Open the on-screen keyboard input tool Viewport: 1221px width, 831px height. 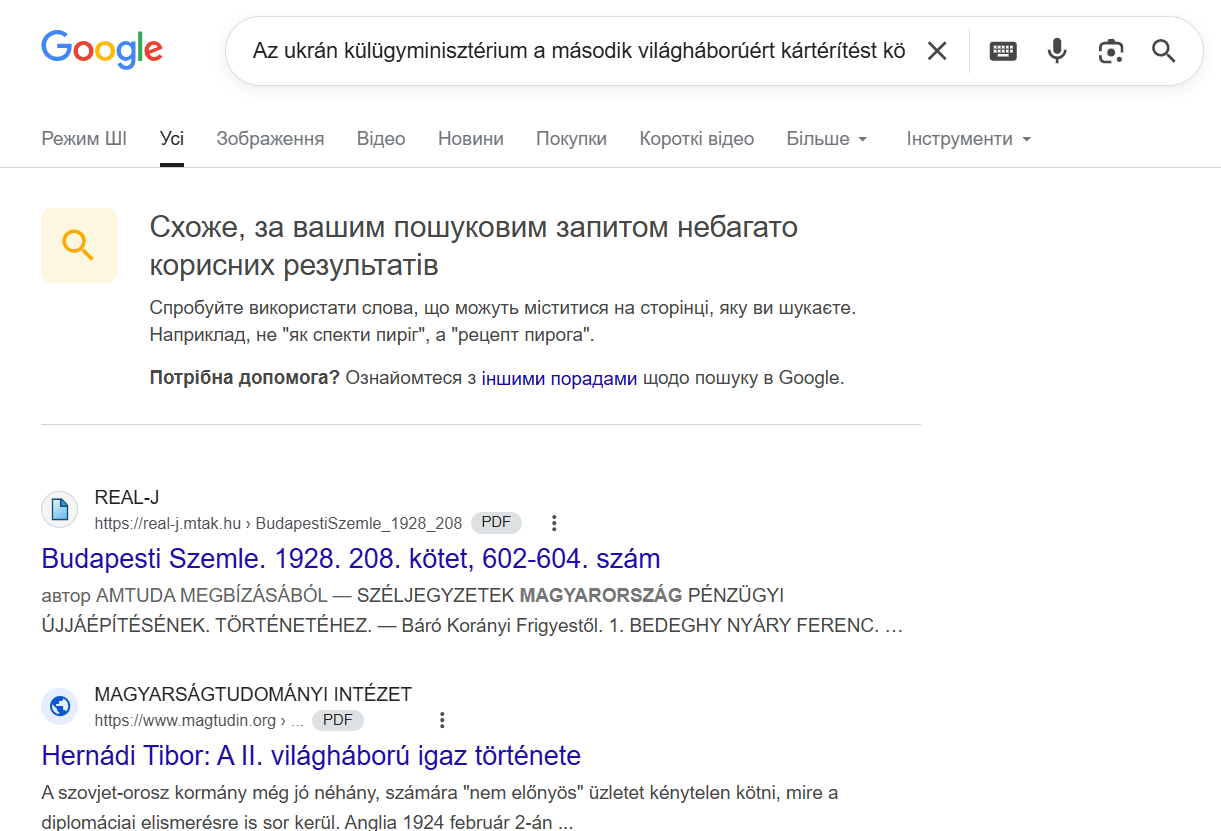click(x=1003, y=51)
